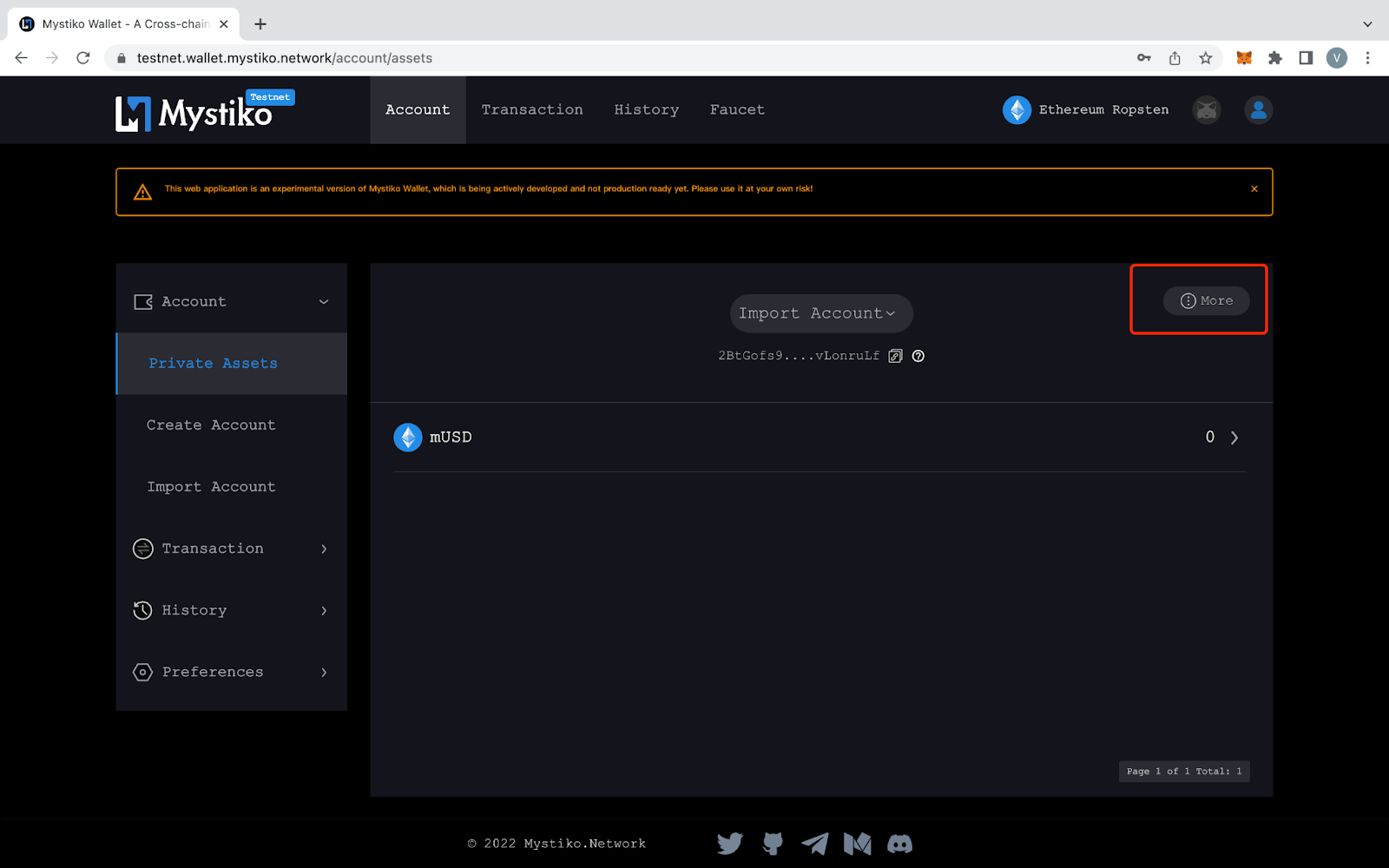The width and height of the screenshot is (1389, 868).
Task: Click the warning triangle icon in banner
Action: coord(142,192)
